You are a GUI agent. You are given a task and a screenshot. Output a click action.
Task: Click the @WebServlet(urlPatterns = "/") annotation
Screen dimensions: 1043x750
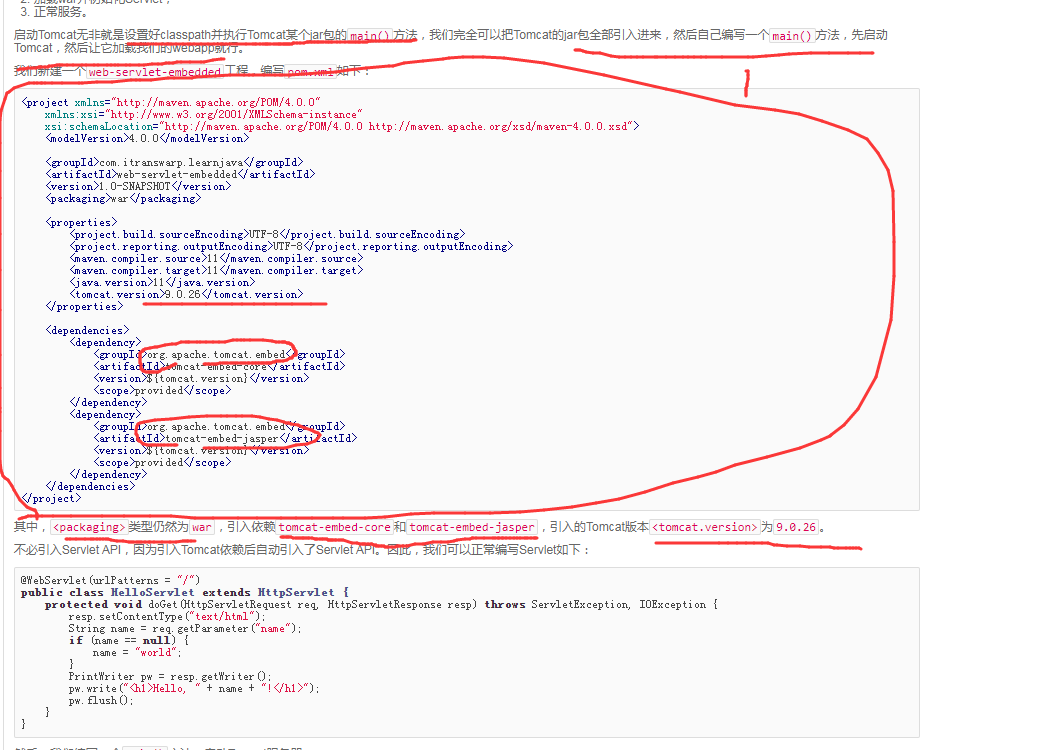tap(110, 580)
